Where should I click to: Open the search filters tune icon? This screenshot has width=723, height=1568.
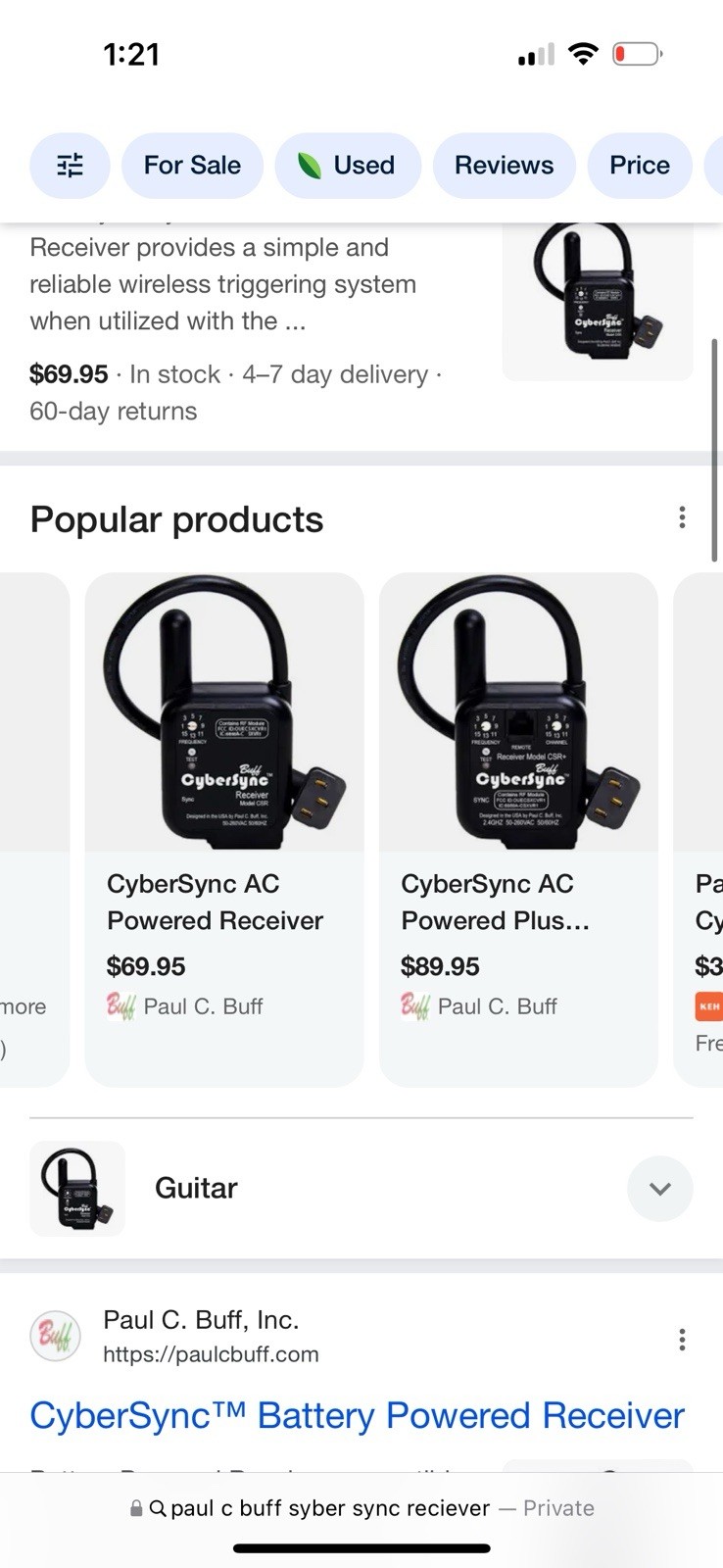[x=70, y=166]
